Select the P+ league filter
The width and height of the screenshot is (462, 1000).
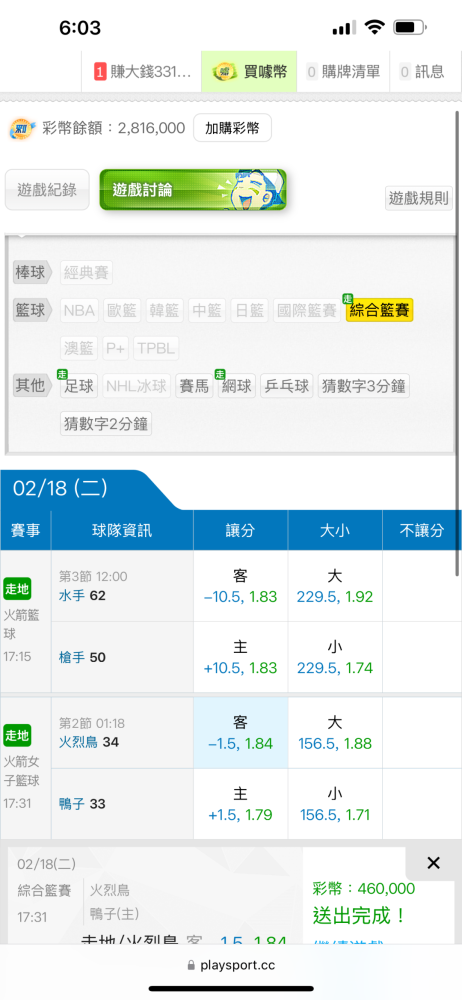(116, 349)
